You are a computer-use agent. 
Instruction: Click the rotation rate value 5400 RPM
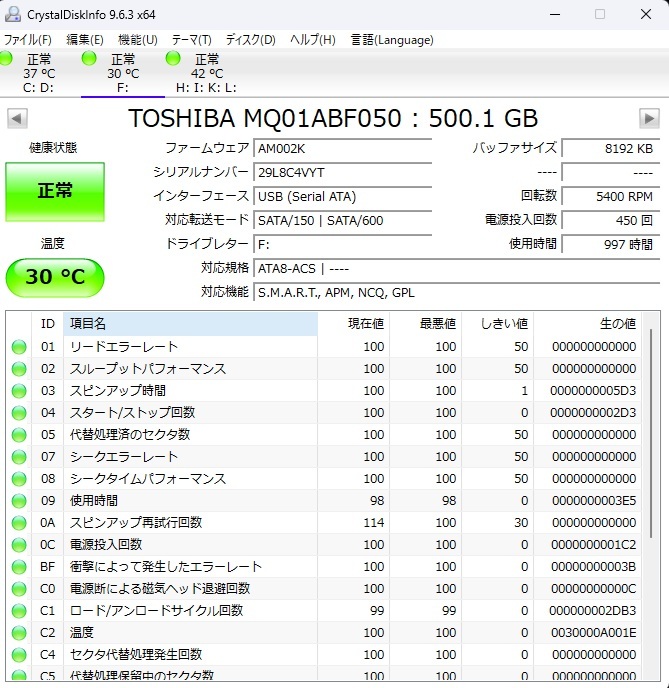click(611, 197)
